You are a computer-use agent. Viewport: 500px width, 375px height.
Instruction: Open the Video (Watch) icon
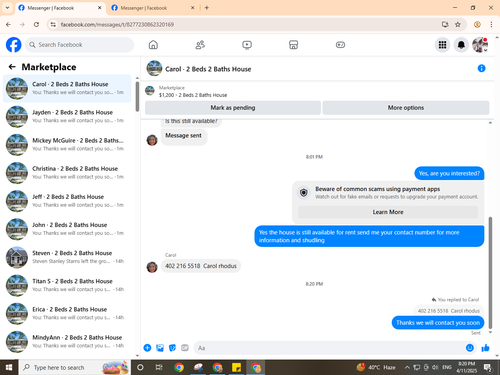247,45
